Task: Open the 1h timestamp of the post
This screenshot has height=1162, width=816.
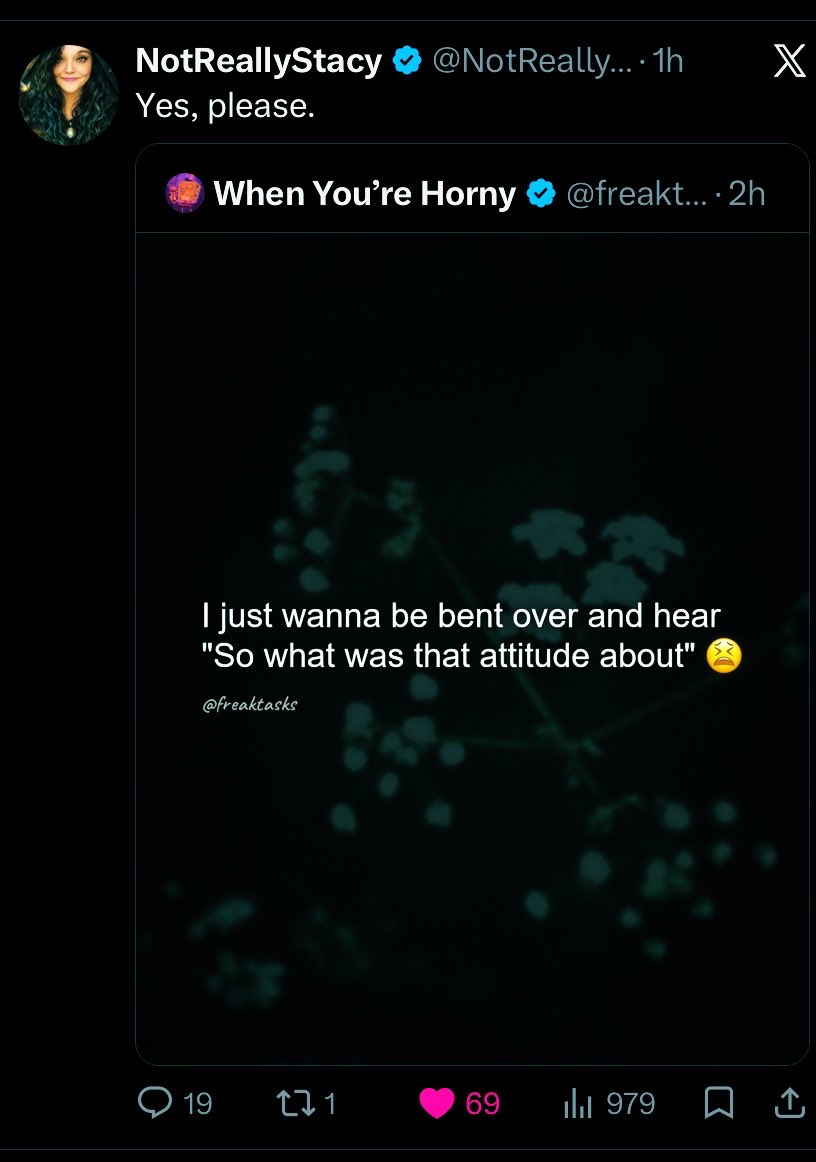Action: (669, 61)
